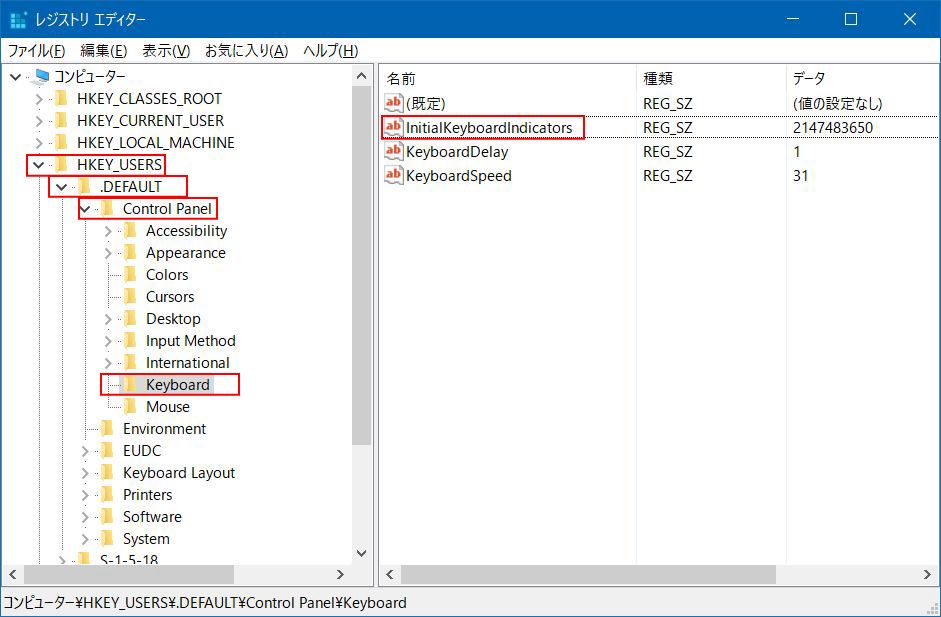Click the Control Panel folder icon

107,209
